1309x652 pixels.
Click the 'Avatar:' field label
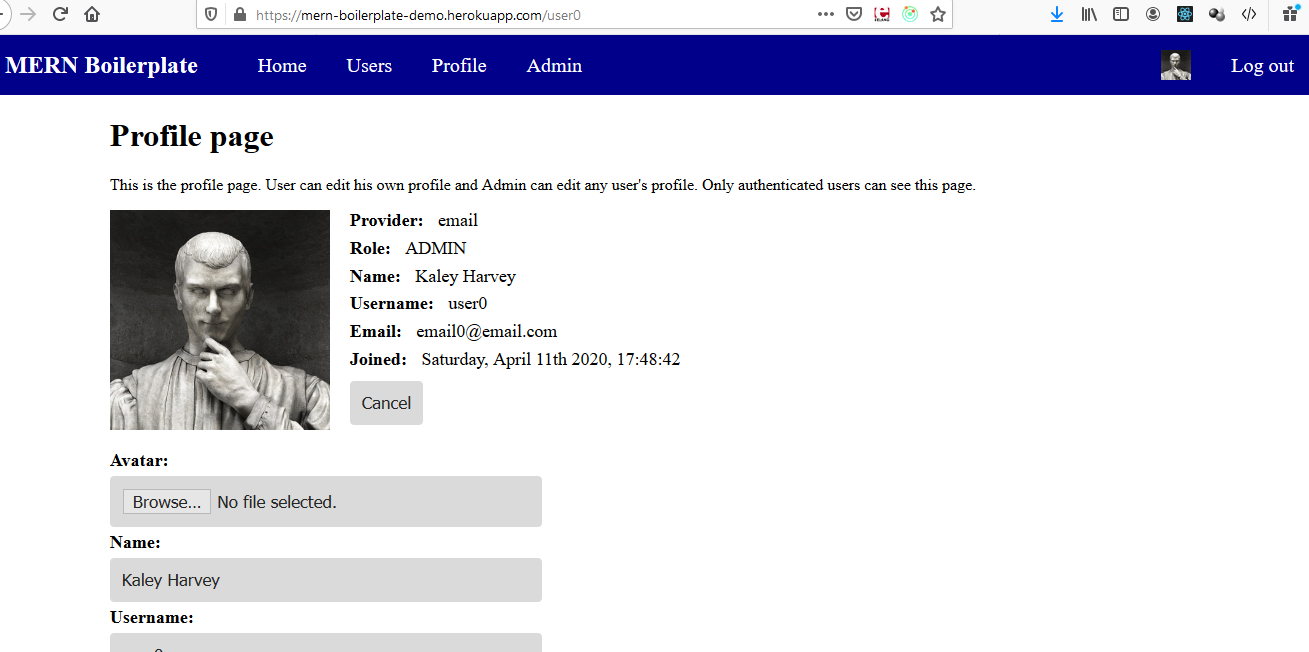(x=139, y=461)
